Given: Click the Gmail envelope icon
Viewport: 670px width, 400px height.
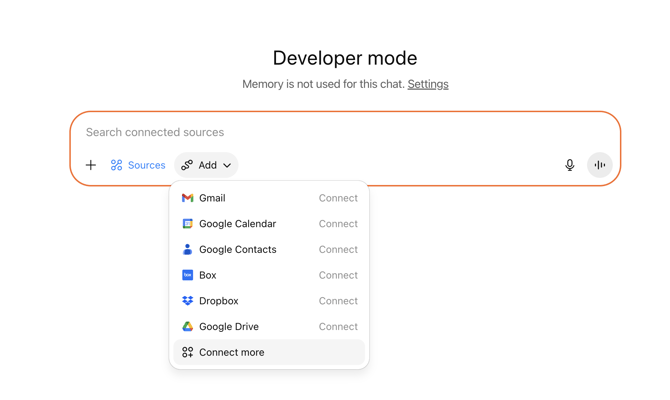Looking at the screenshot, I should 187,198.
